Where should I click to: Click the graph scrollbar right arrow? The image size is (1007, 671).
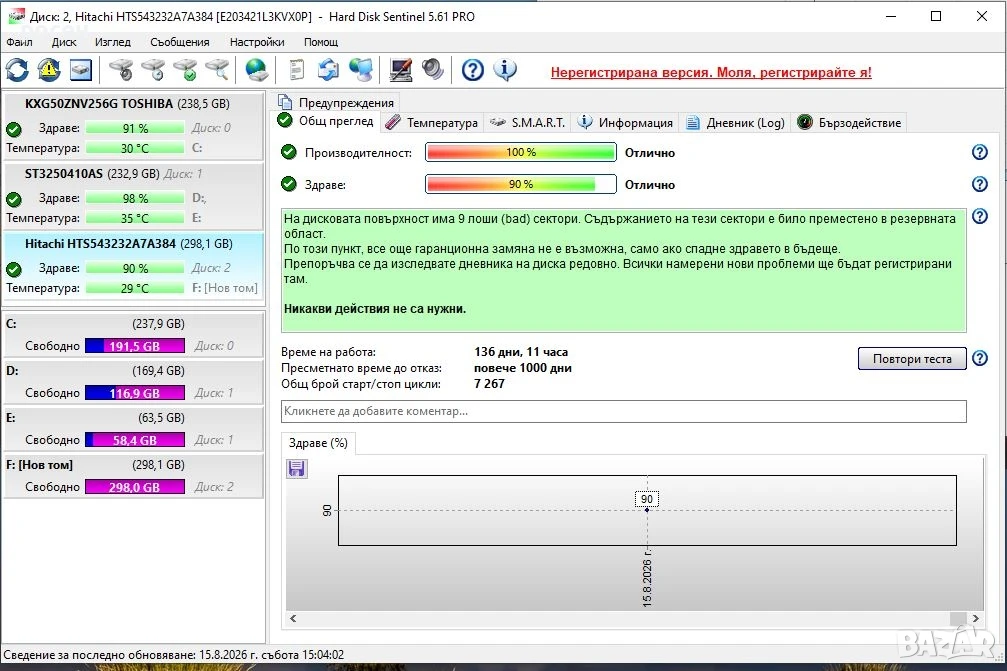click(x=976, y=618)
